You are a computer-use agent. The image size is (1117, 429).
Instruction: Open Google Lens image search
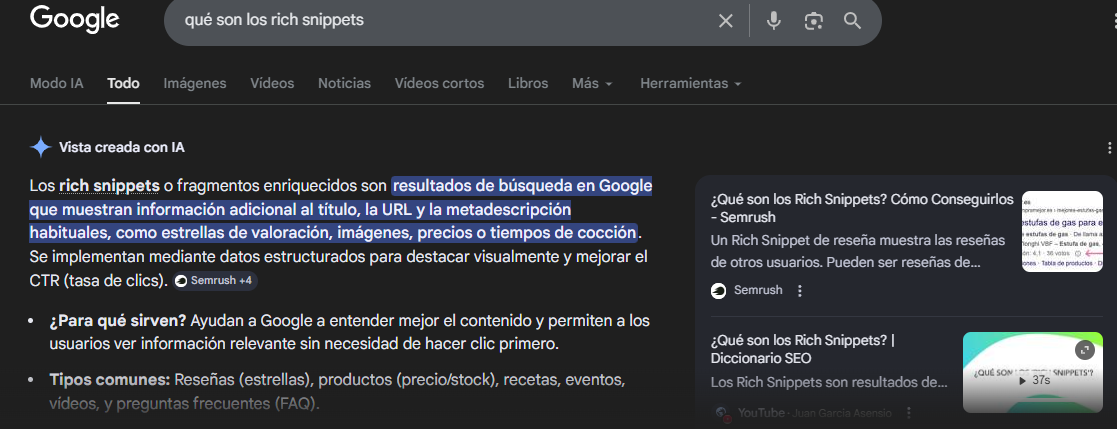pyautogui.click(x=813, y=21)
